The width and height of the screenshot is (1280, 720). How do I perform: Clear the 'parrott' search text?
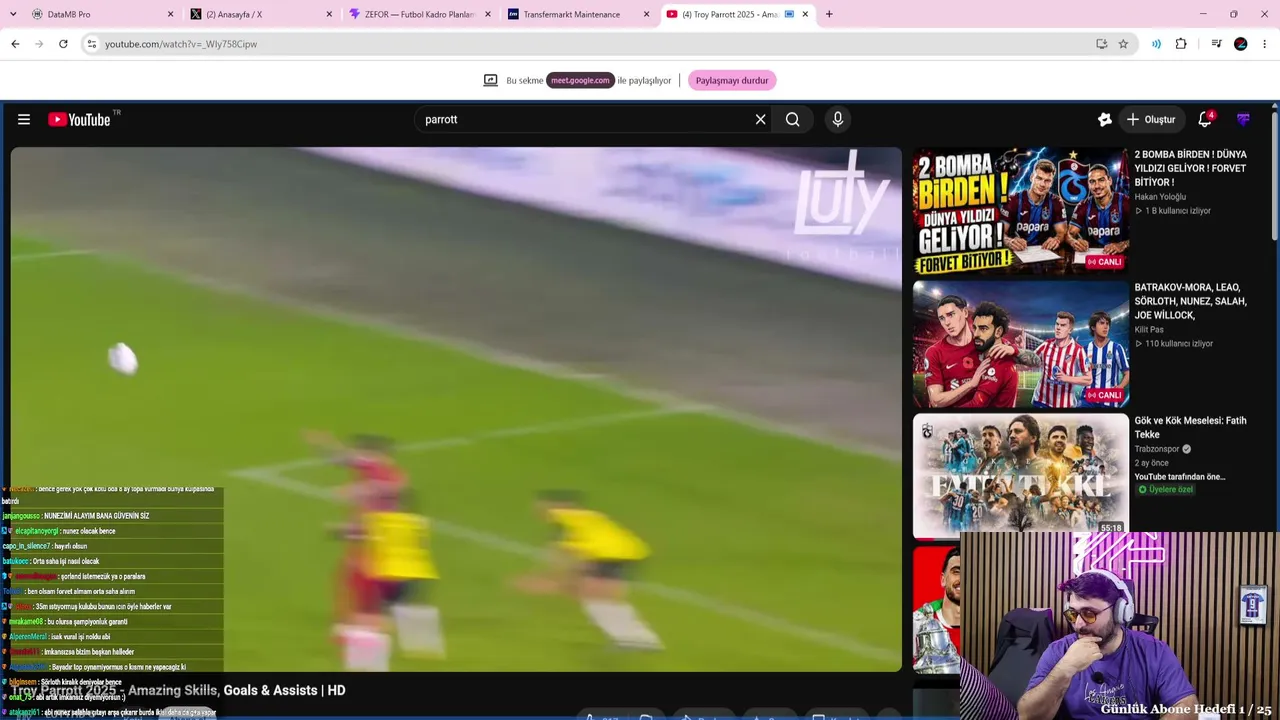point(760,120)
